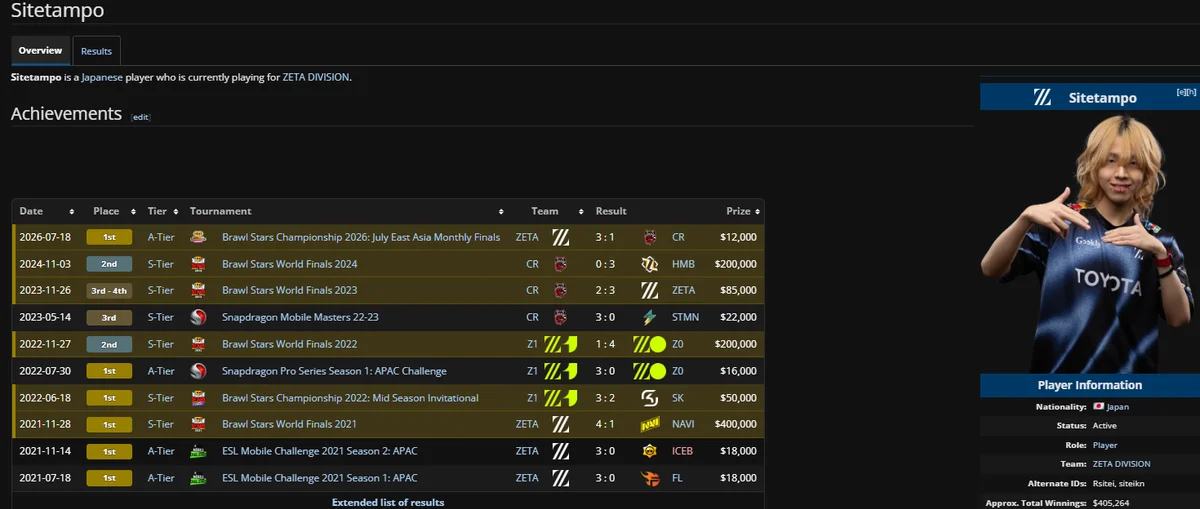Screen dimensions: 1200x509
Task: Click the [h] link in infobox header
Action: (1191, 92)
